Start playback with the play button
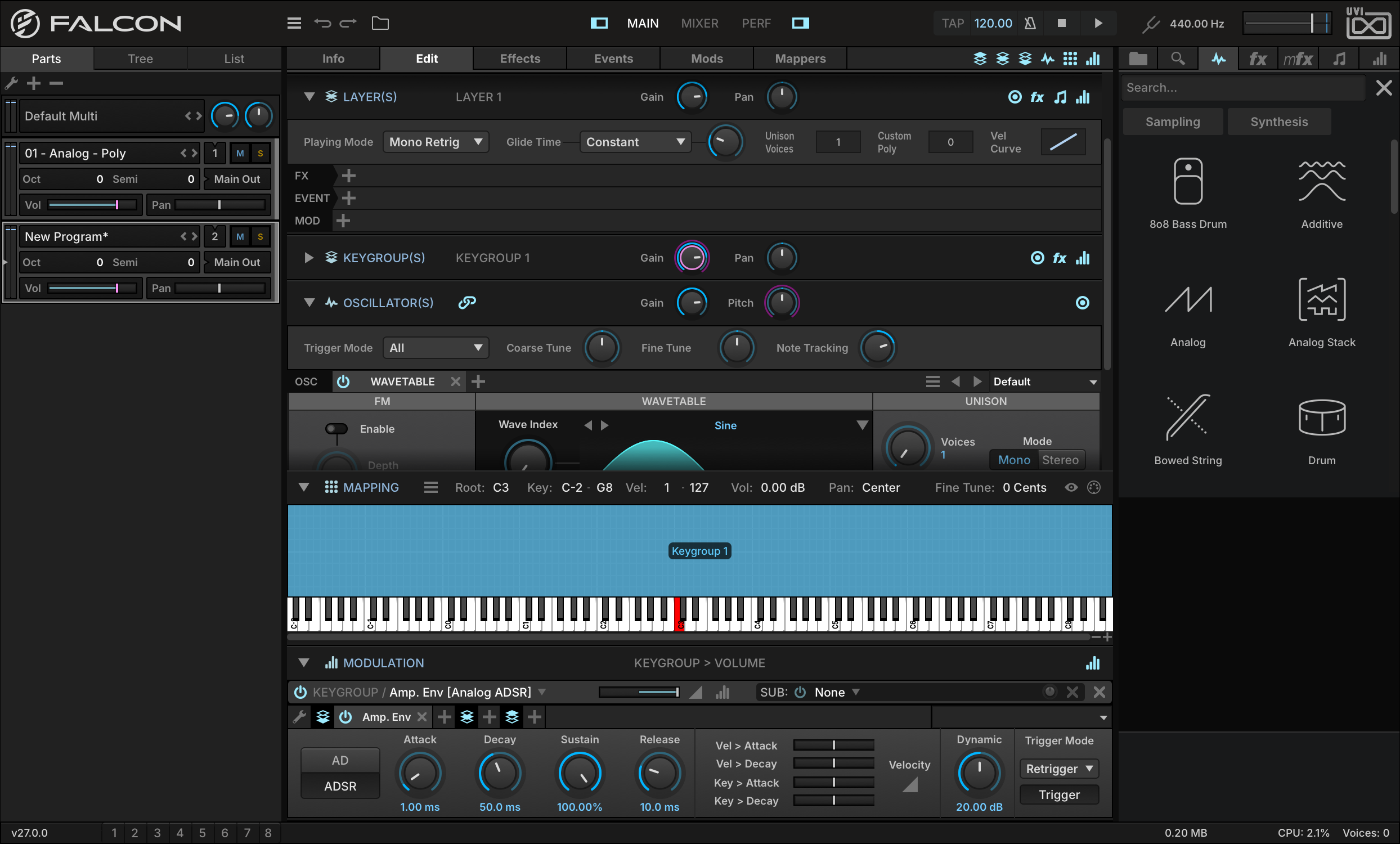 coord(1098,23)
